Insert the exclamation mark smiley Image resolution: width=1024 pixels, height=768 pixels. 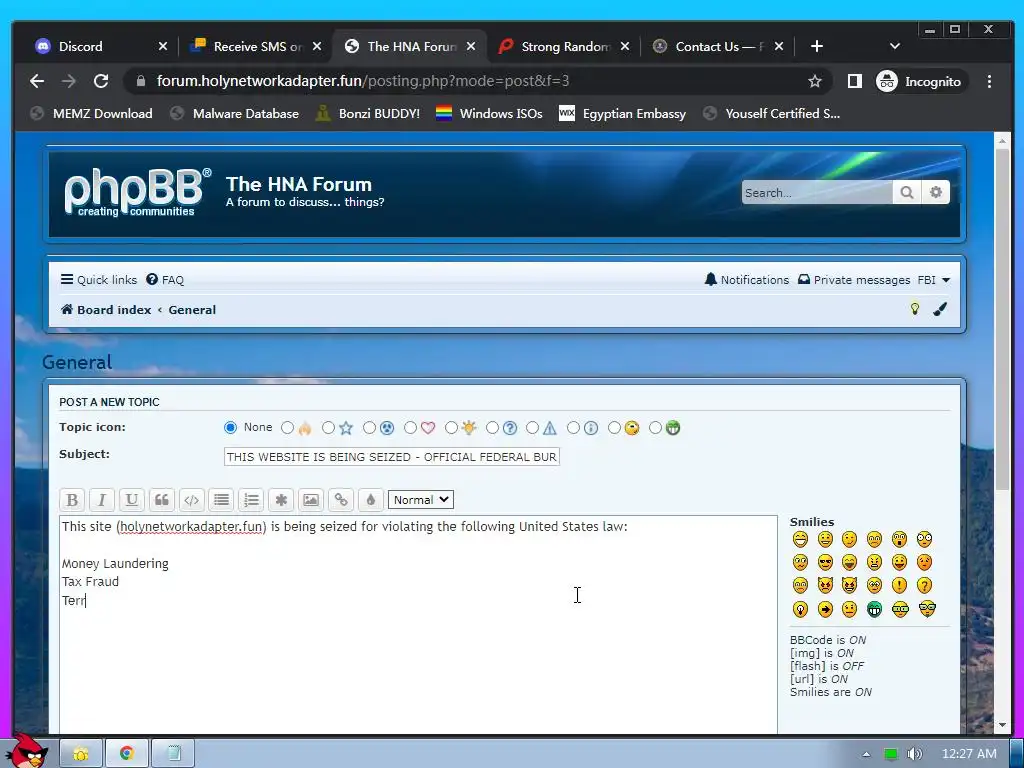tap(899, 585)
